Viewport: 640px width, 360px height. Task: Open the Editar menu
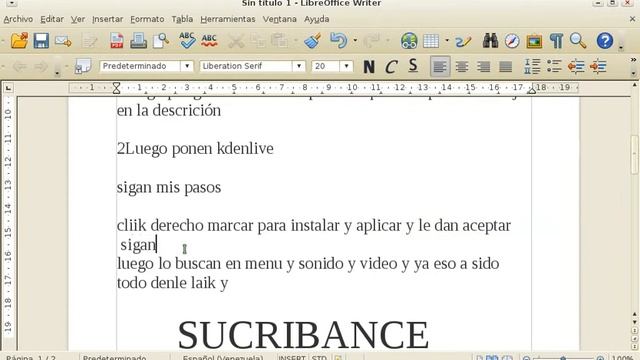[52, 19]
